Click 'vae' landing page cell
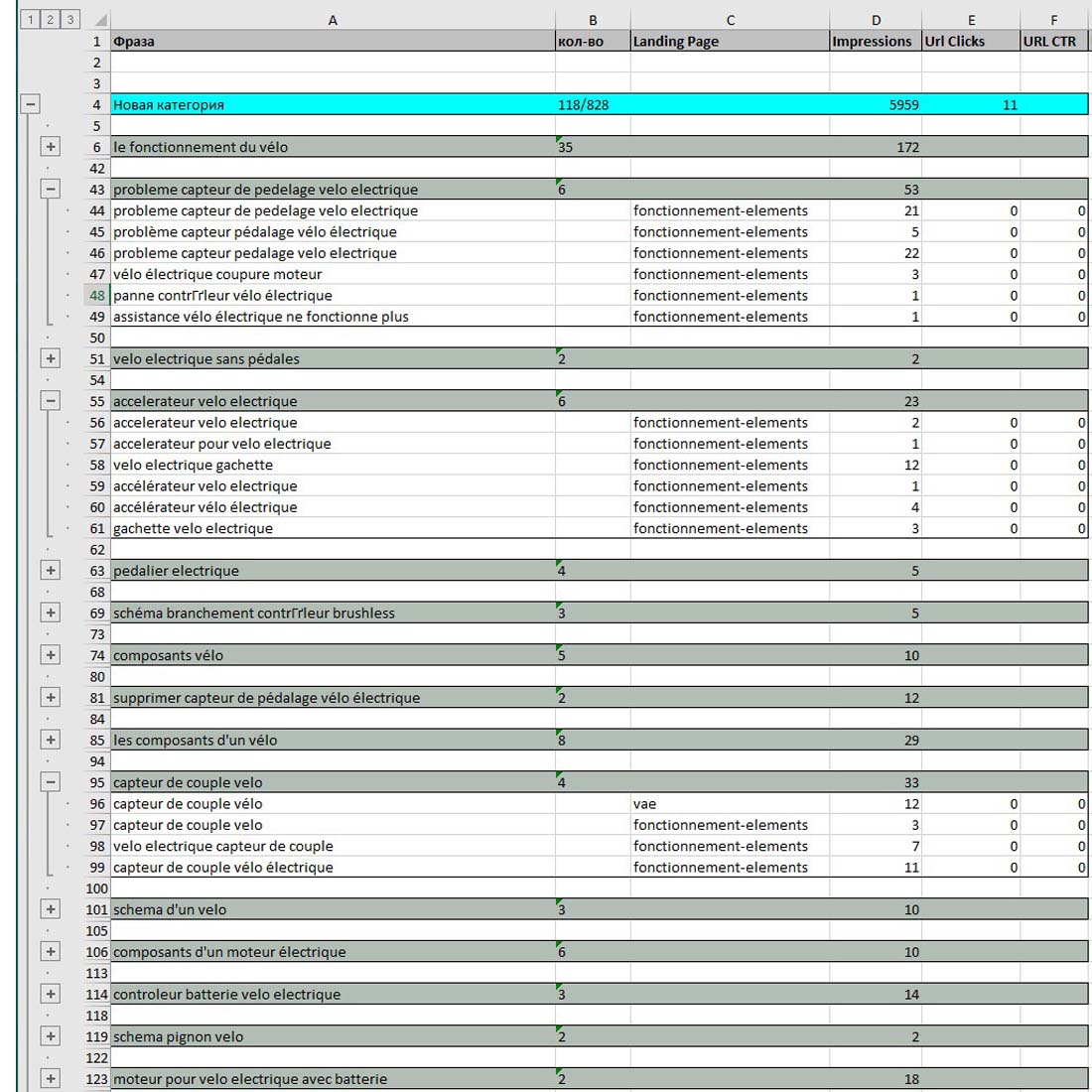 coord(729,804)
